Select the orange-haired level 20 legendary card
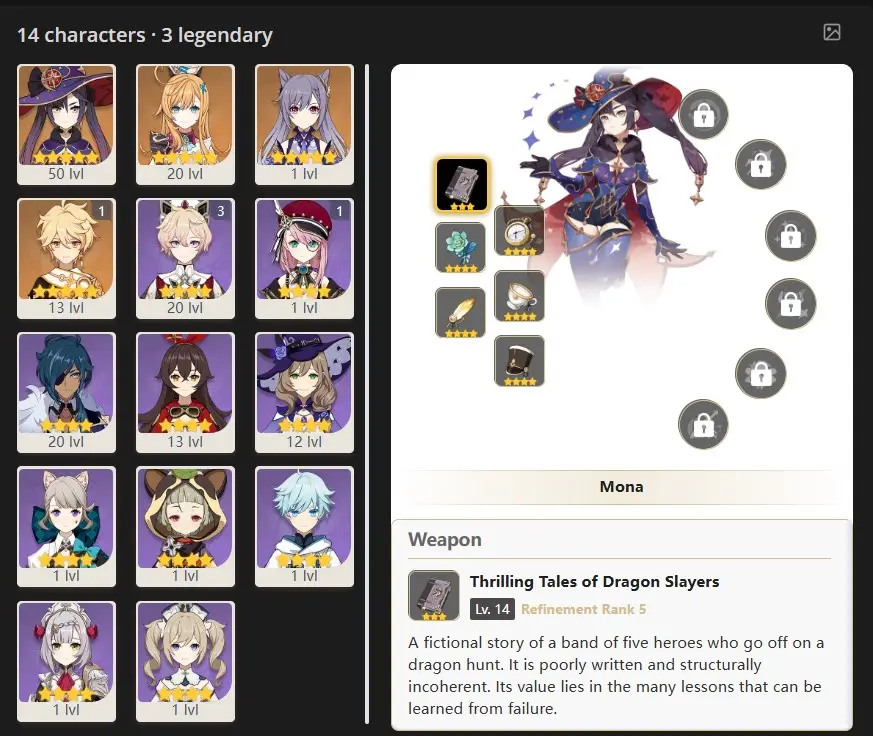The width and height of the screenshot is (873, 736). tap(185, 125)
